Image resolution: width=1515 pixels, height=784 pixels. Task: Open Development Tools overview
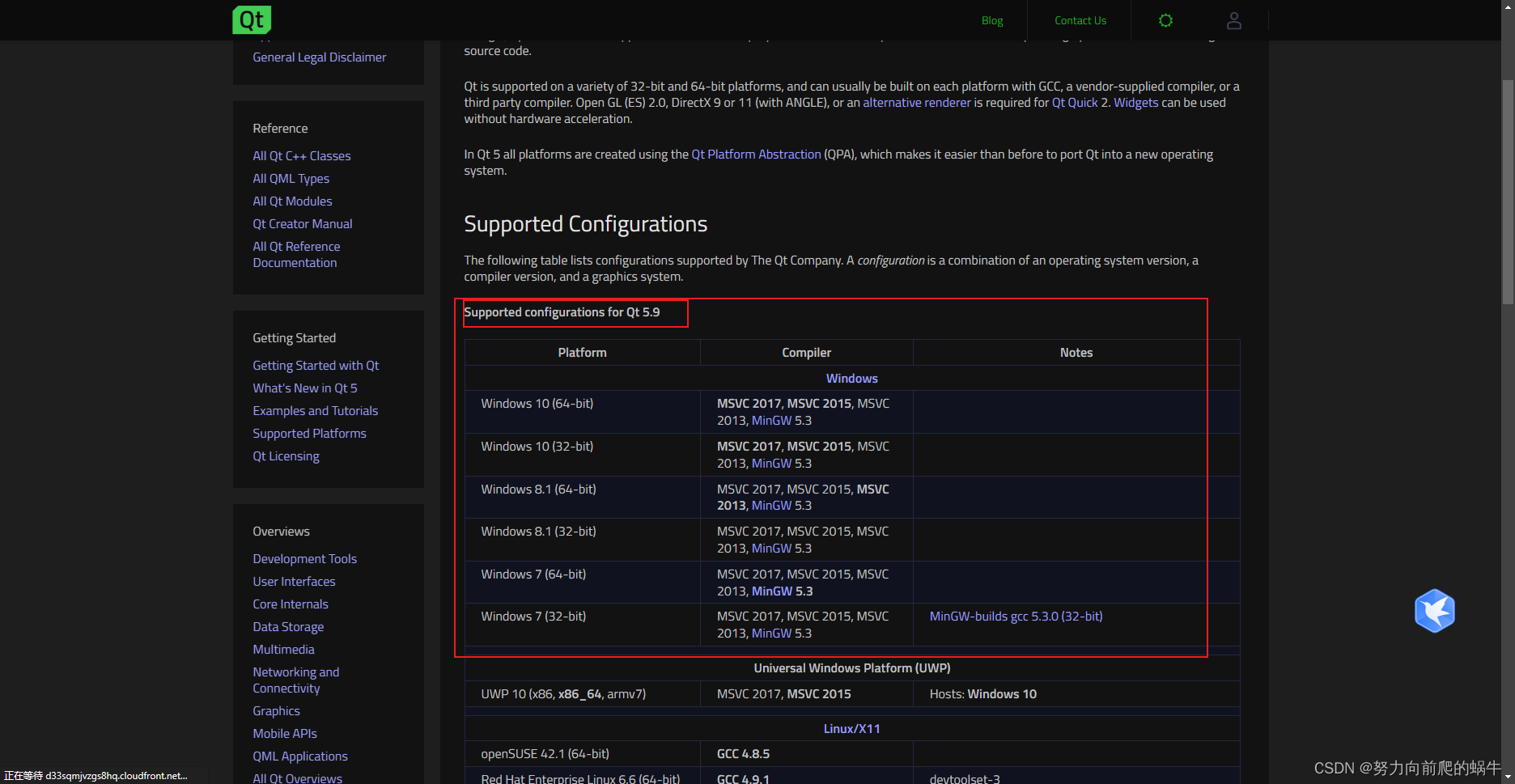coord(304,559)
